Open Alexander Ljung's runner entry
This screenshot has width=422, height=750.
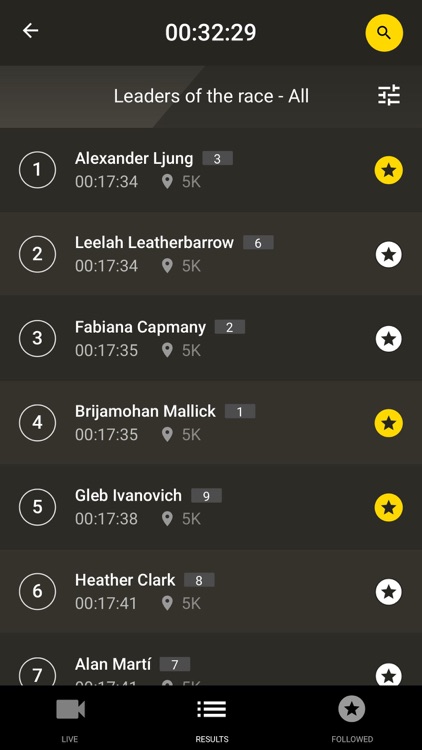(x=211, y=170)
